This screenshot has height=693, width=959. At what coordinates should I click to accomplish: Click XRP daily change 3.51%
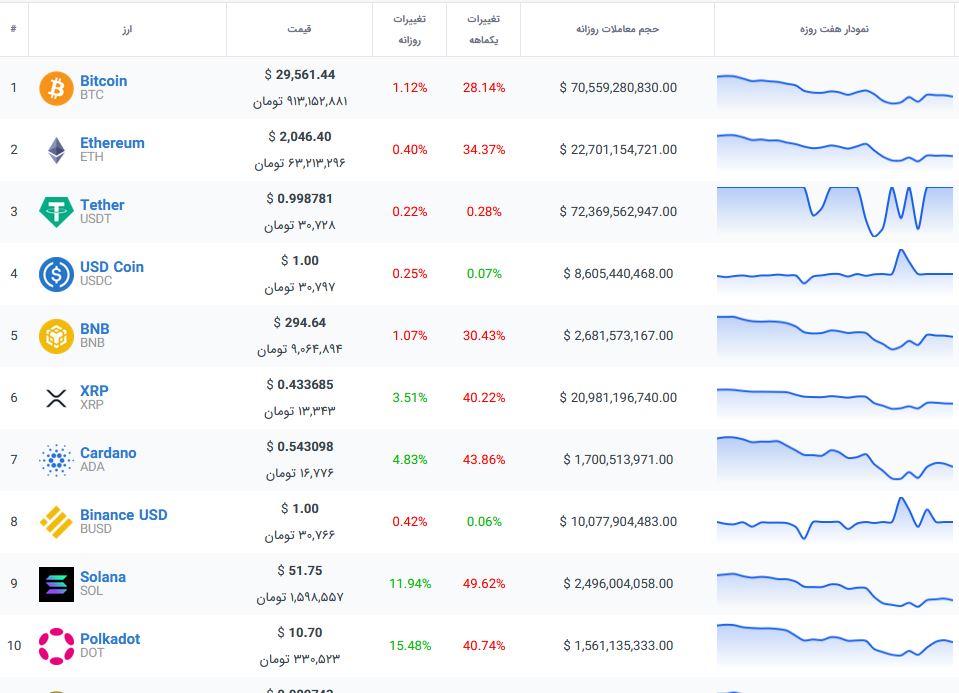coord(410,398)
